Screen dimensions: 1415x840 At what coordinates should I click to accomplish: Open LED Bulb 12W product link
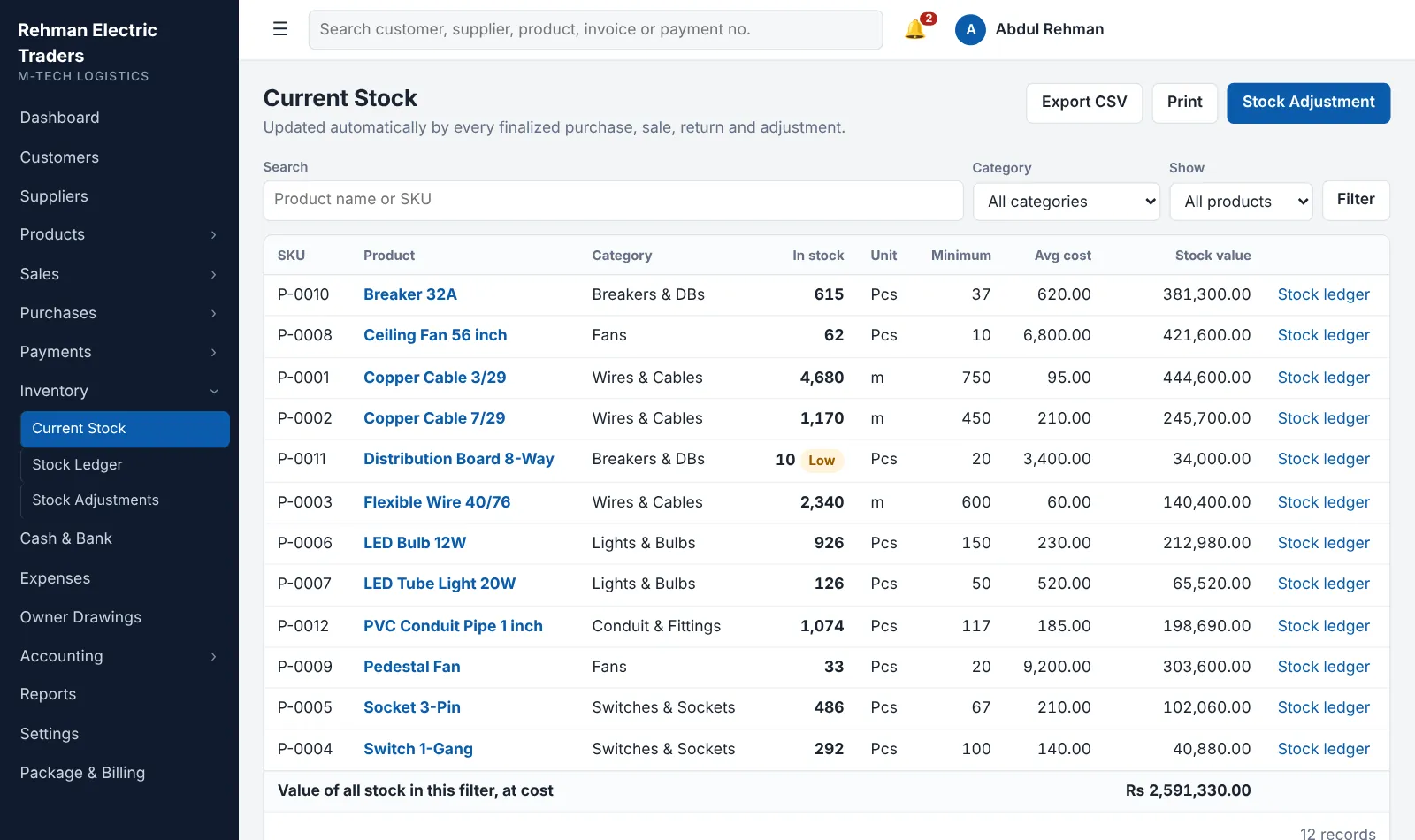[x=415, y=543]
